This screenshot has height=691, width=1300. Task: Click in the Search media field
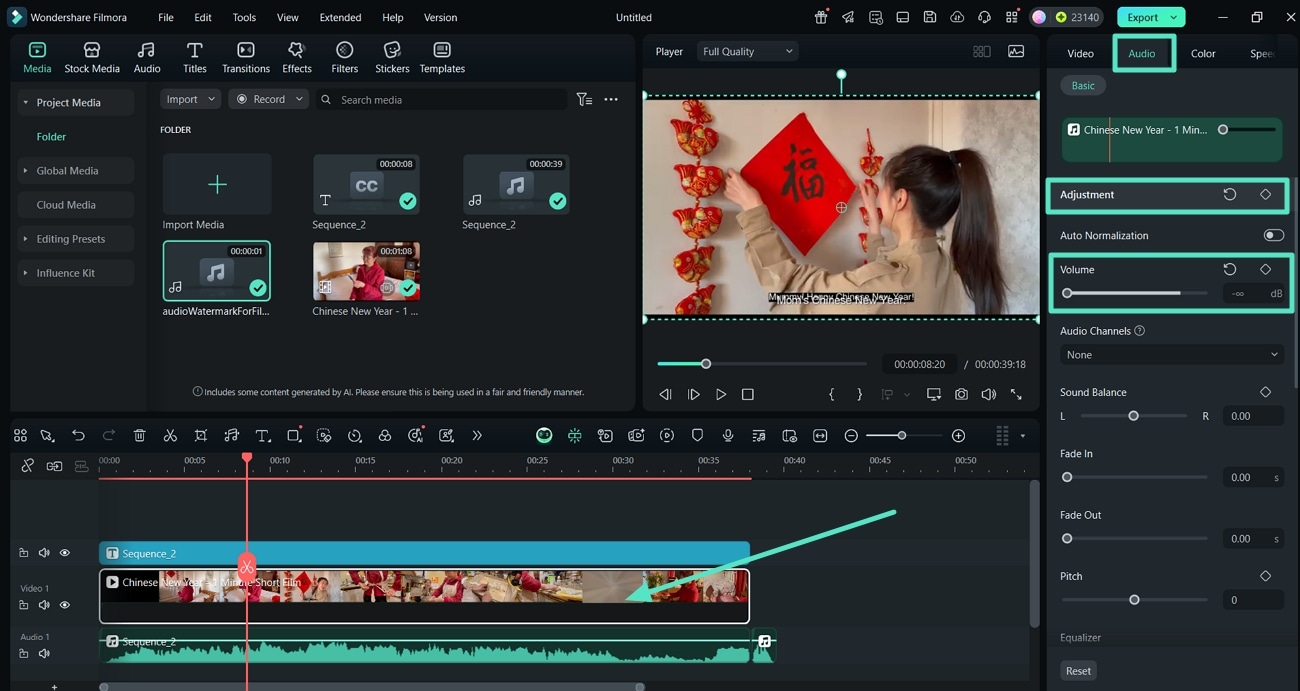pos(441,100)
